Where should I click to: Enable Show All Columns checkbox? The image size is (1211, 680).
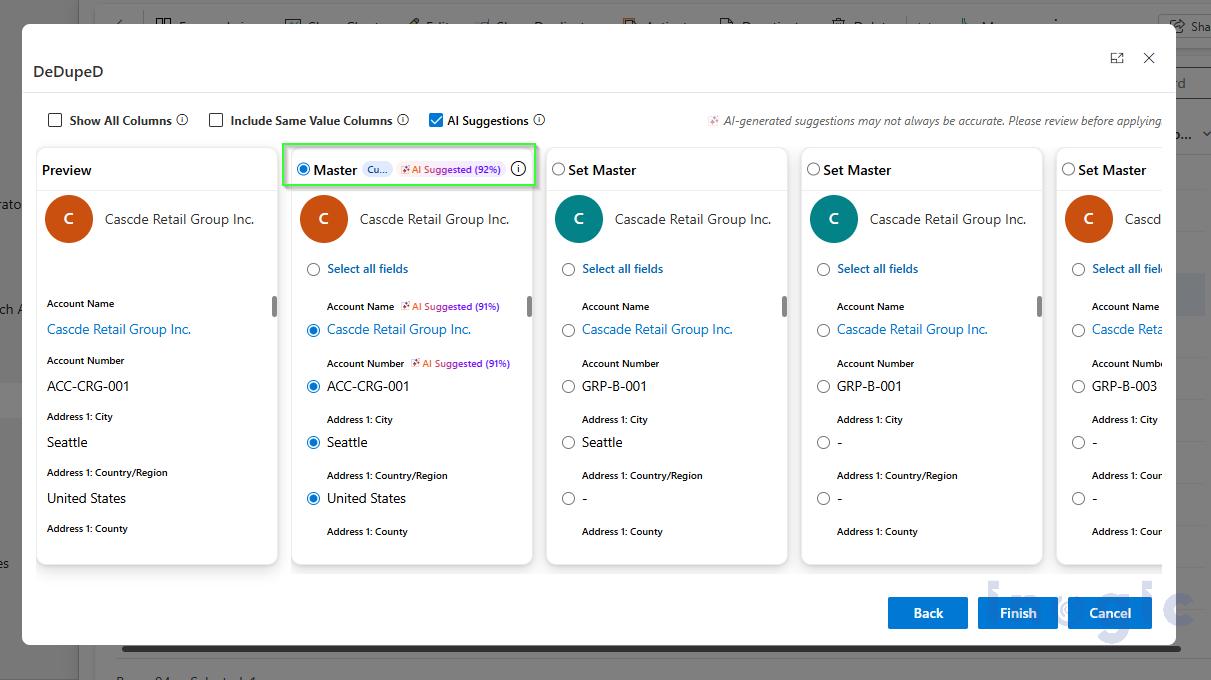pyautogui.click(x=55, y=120)
